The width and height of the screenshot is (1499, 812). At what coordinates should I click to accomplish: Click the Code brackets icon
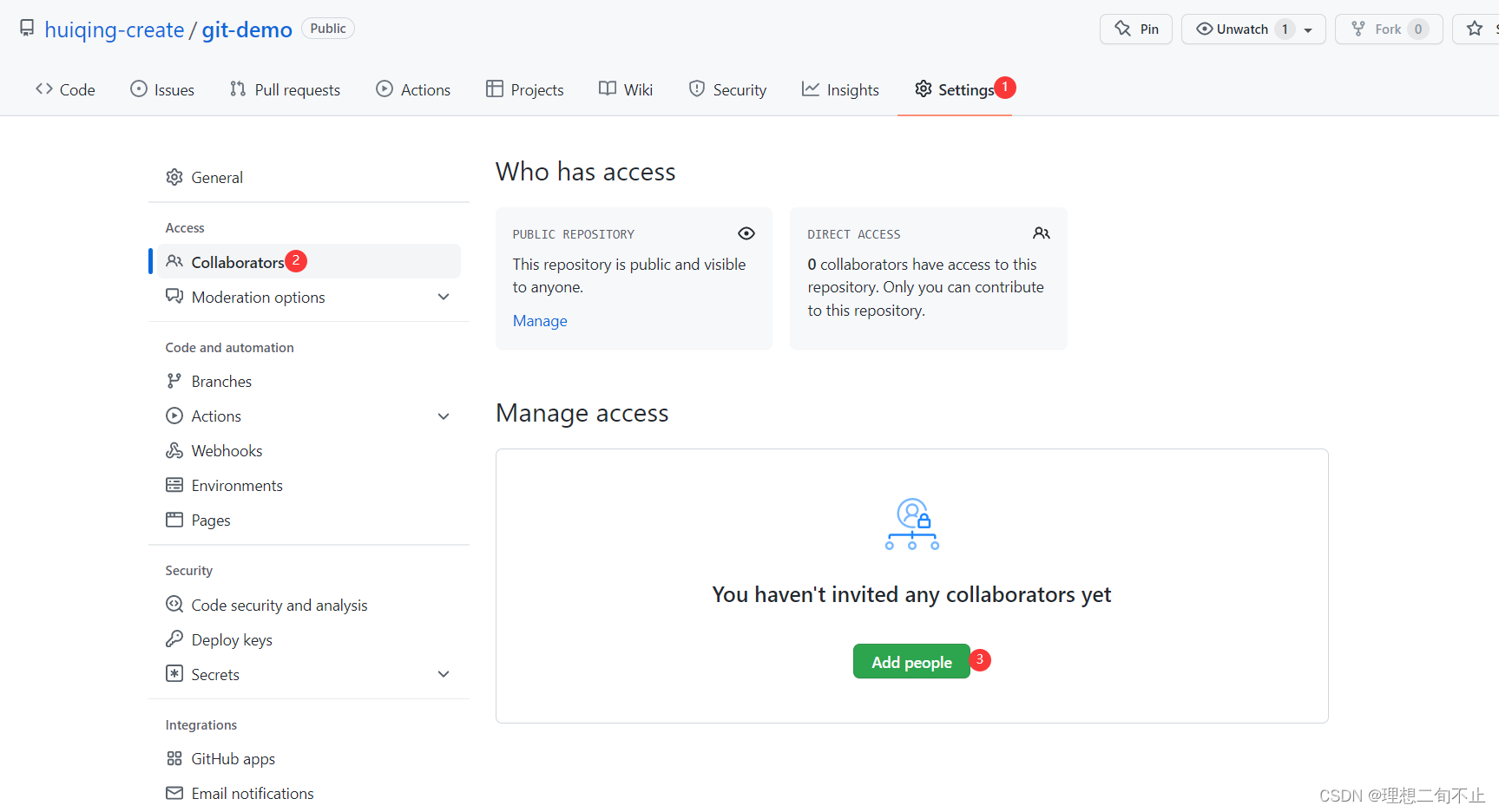[44, 88]
